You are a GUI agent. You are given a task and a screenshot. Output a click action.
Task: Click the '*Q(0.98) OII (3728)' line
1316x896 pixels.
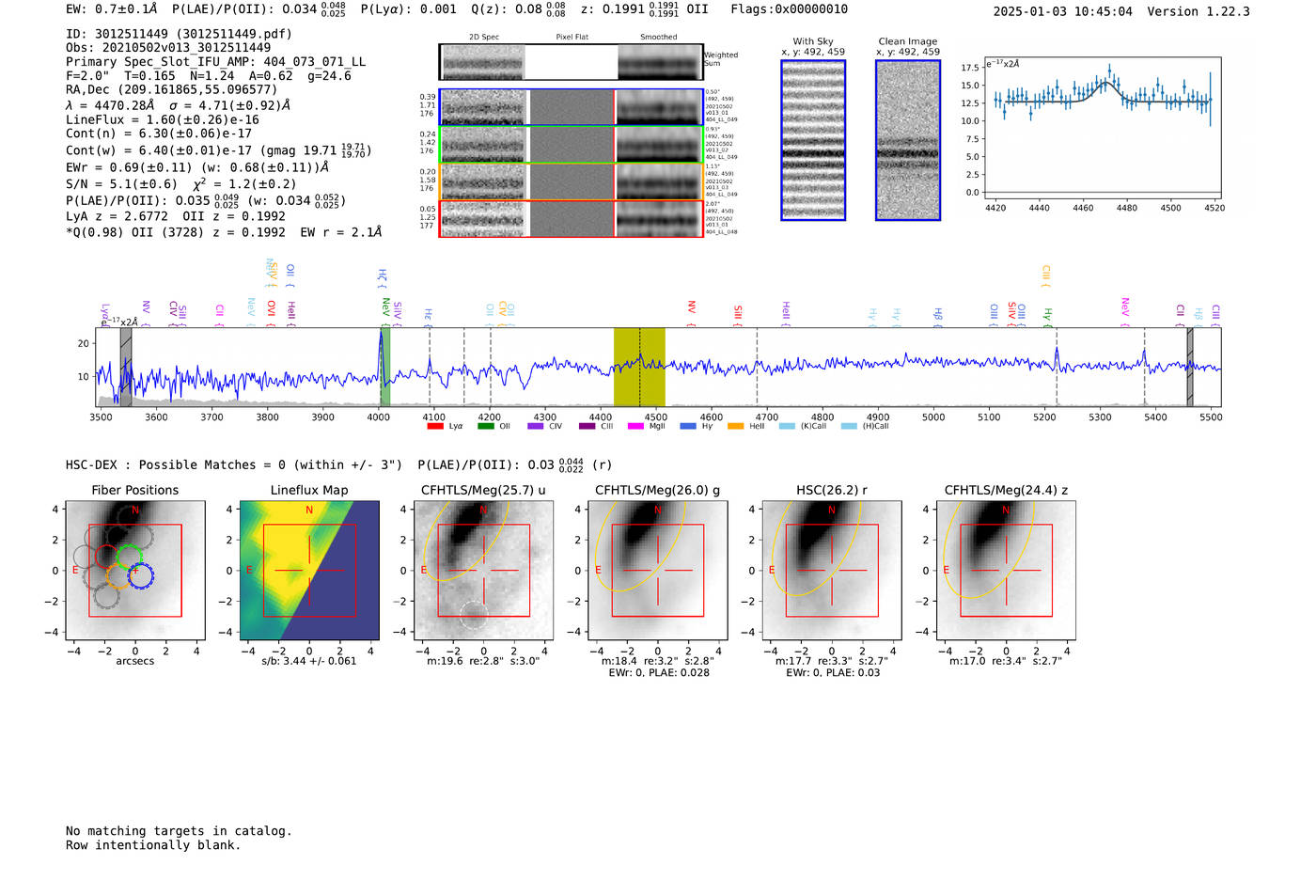pos(224,232)
